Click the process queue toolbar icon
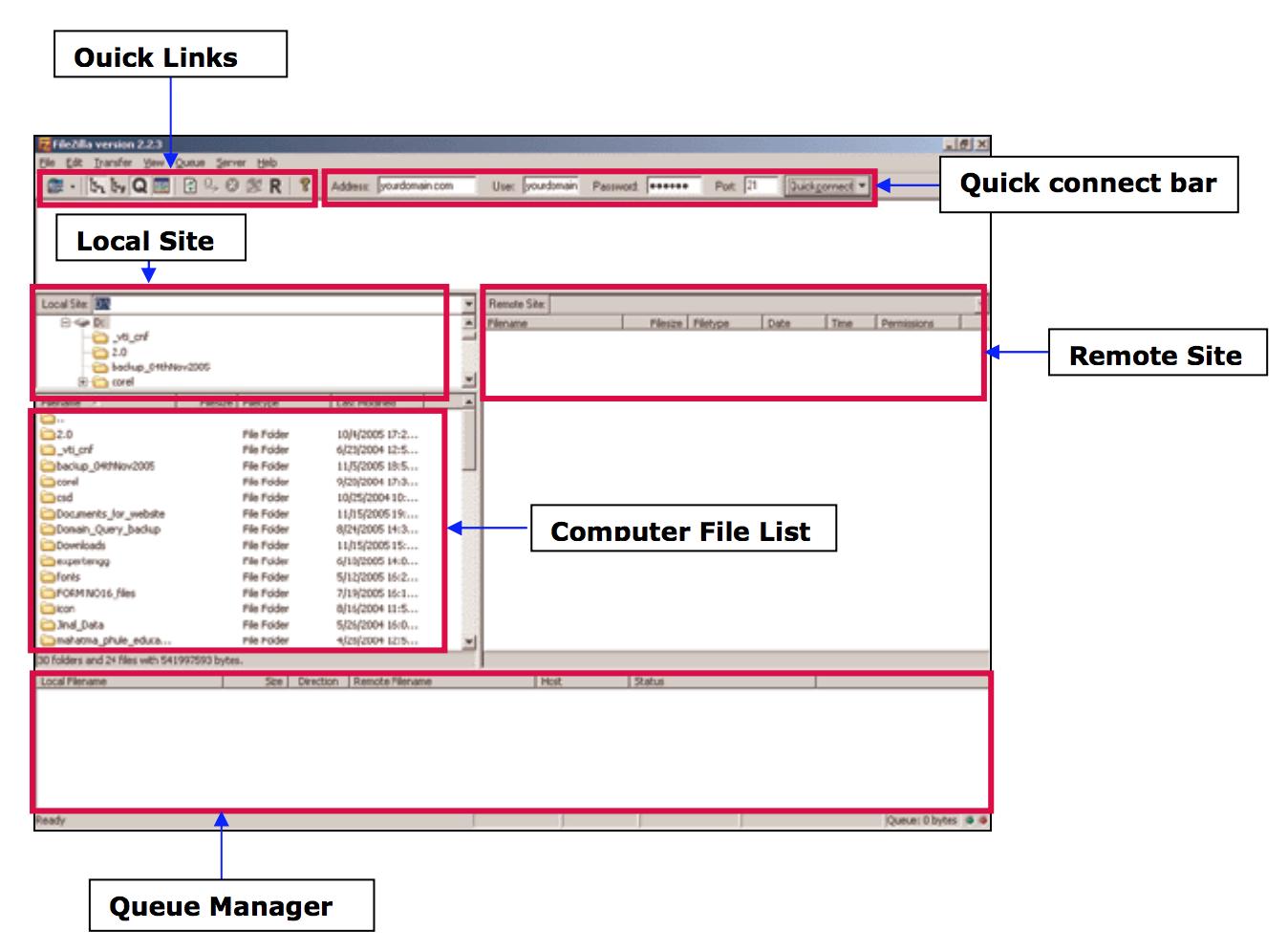 coord(211,185)
